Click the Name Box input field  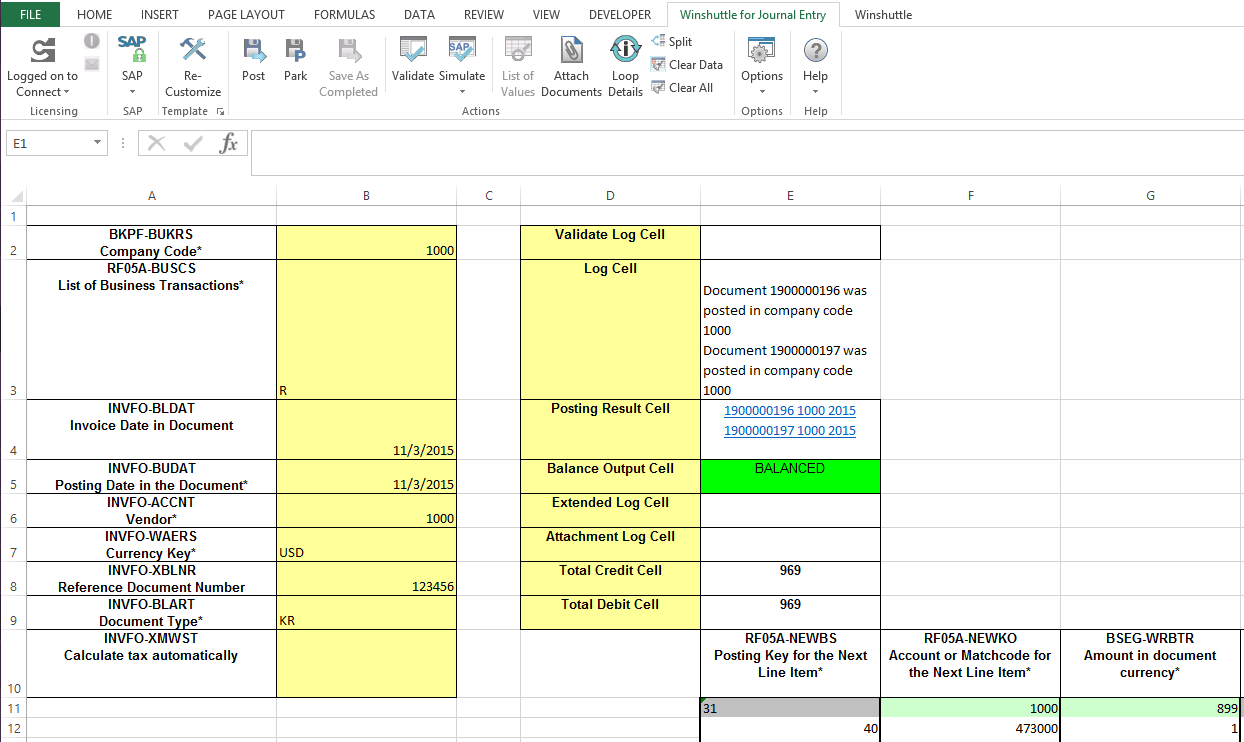click(48, 143)
